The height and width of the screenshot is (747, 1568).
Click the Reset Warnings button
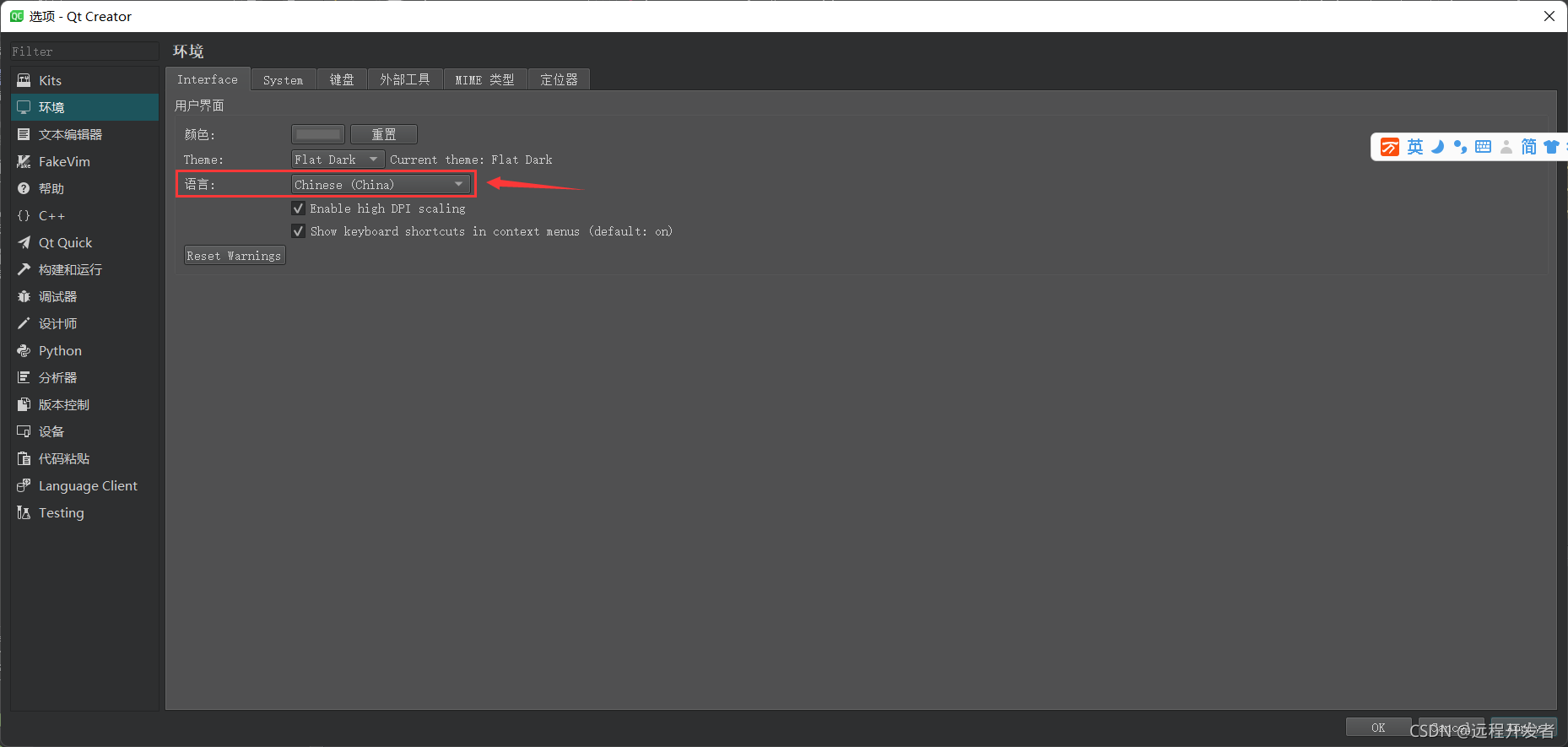coord(235,256)
